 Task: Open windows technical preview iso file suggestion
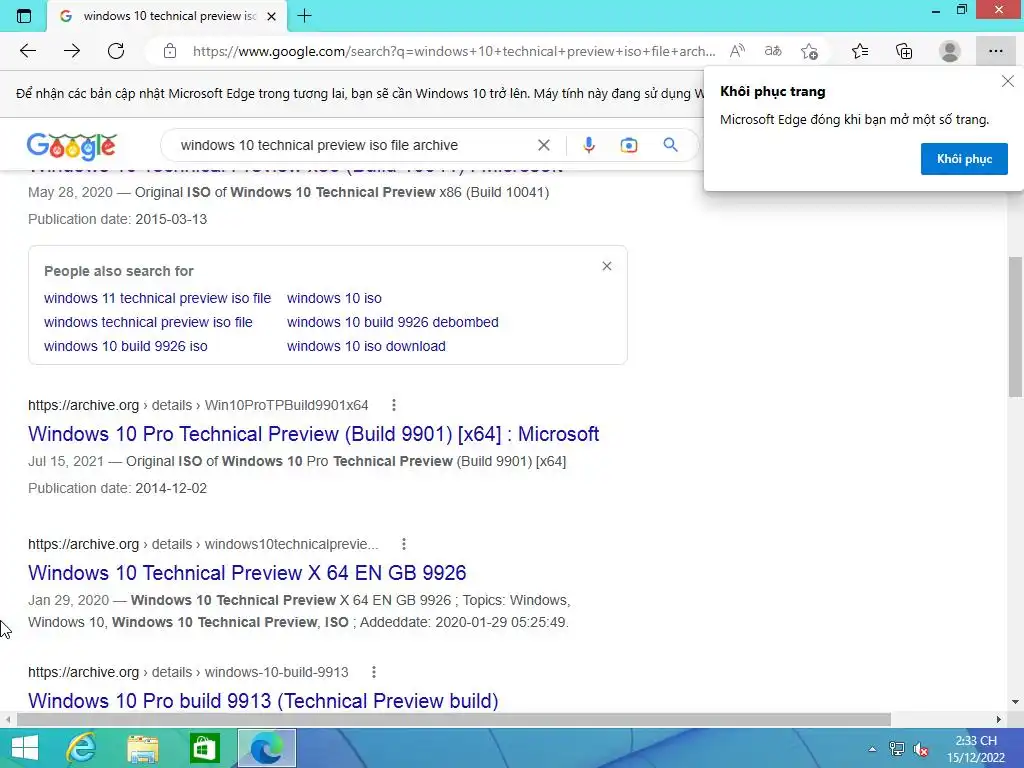pos(148,323)
